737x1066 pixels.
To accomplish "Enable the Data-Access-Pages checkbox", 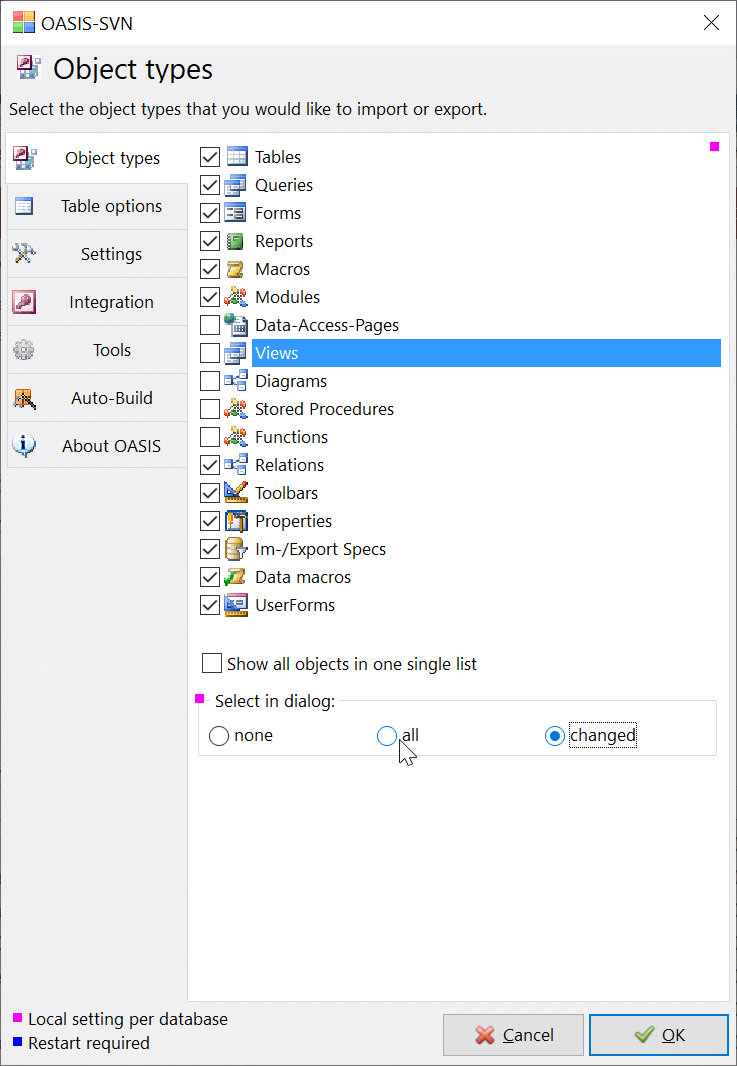I will tap(210, 325).
